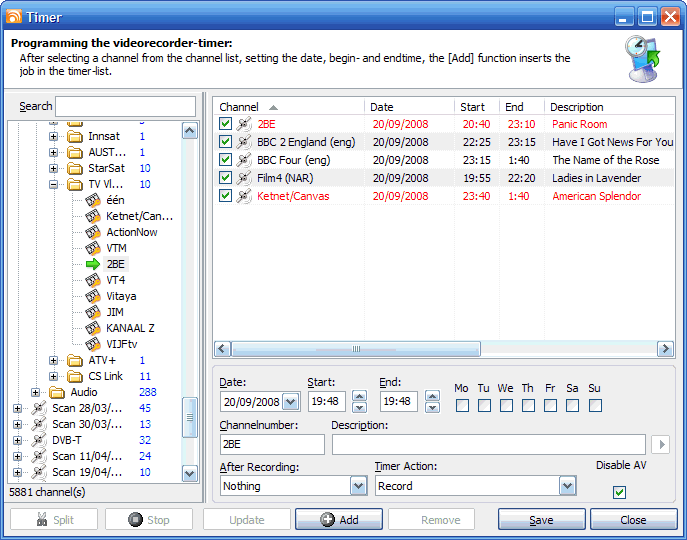687x540 pixels.
Task: Open the Timer Action dropdown
Action: pos(567,486)
